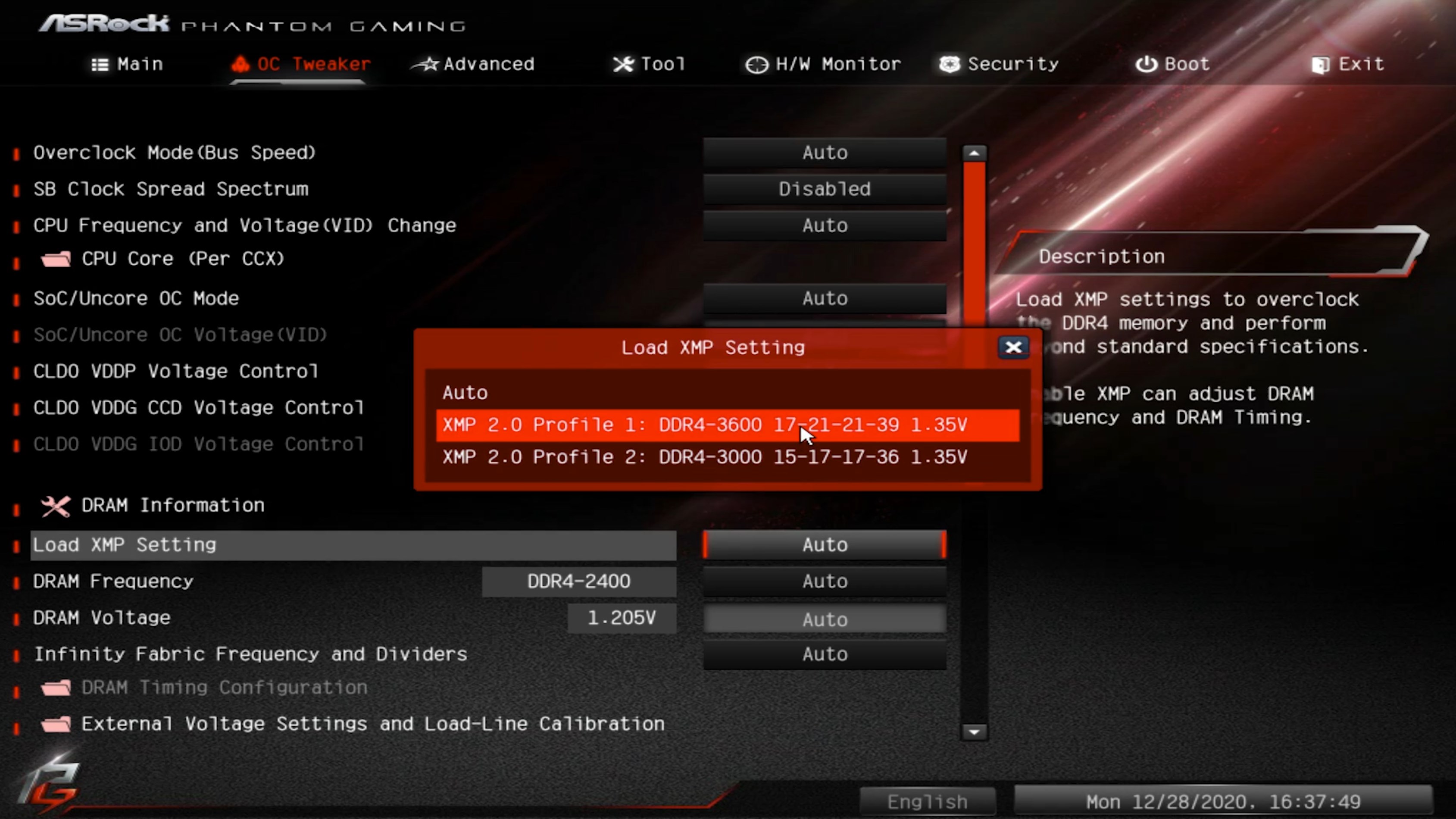Click the H/W Monitor gauge icon
Viewport: 1456px width, 819px height.
756,65
